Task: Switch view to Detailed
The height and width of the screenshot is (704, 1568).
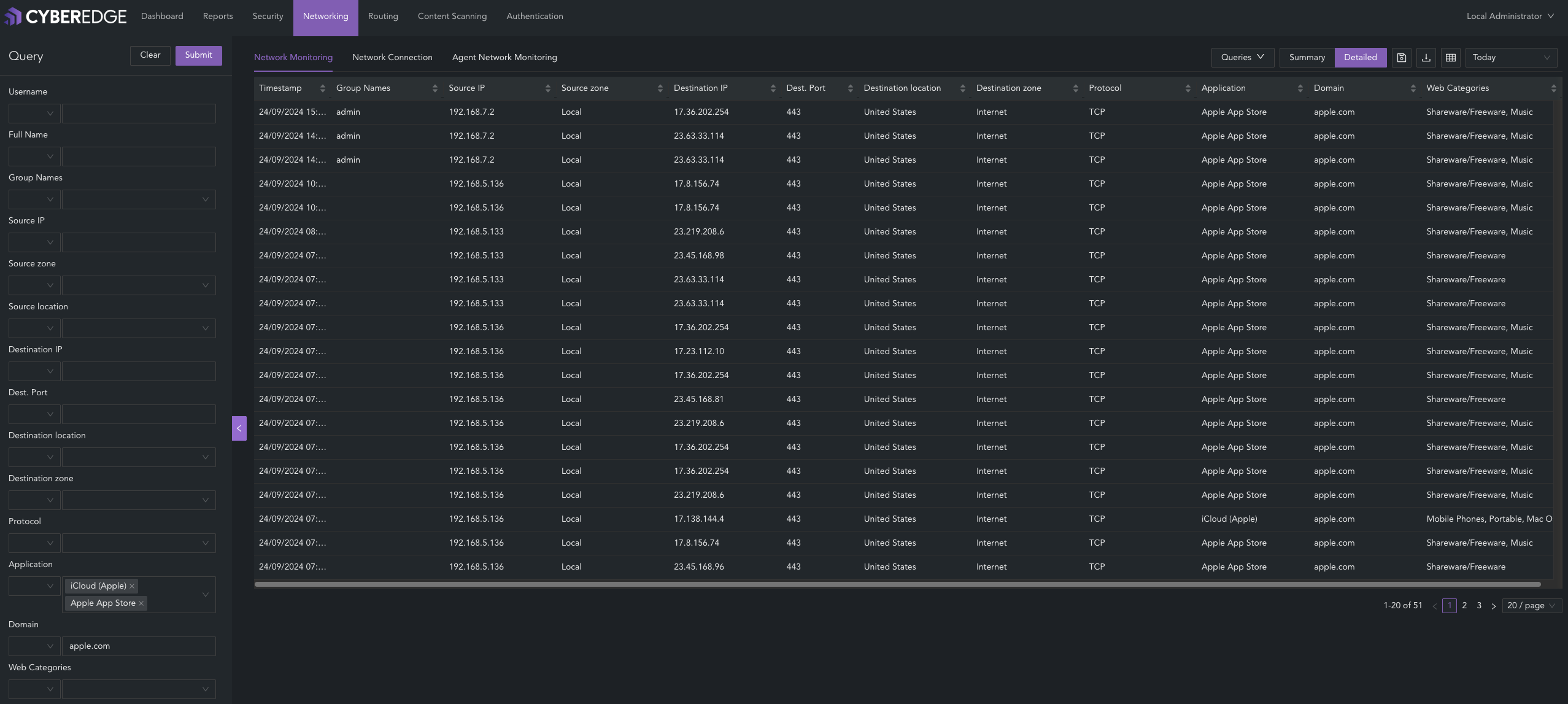Action: click(1360, 57)
